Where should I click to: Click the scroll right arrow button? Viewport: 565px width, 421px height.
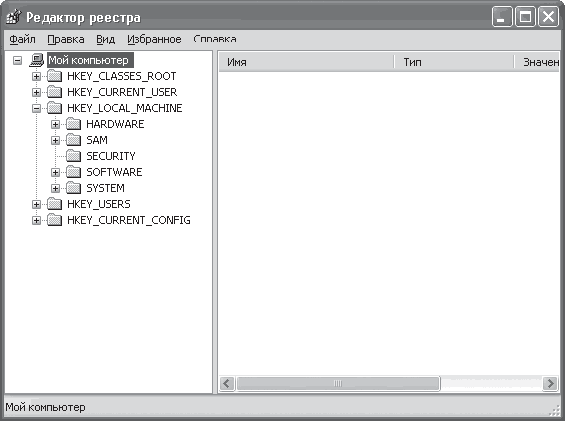(550, 383)
